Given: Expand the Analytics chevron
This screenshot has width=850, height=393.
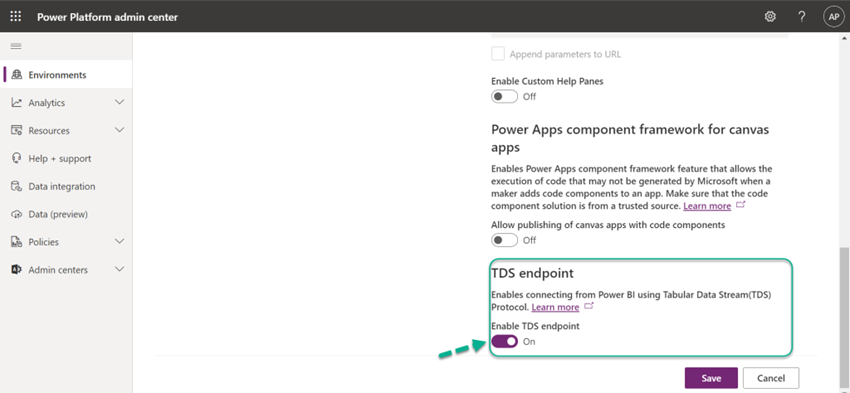Looking at the screenshot, I should (120, 102).
